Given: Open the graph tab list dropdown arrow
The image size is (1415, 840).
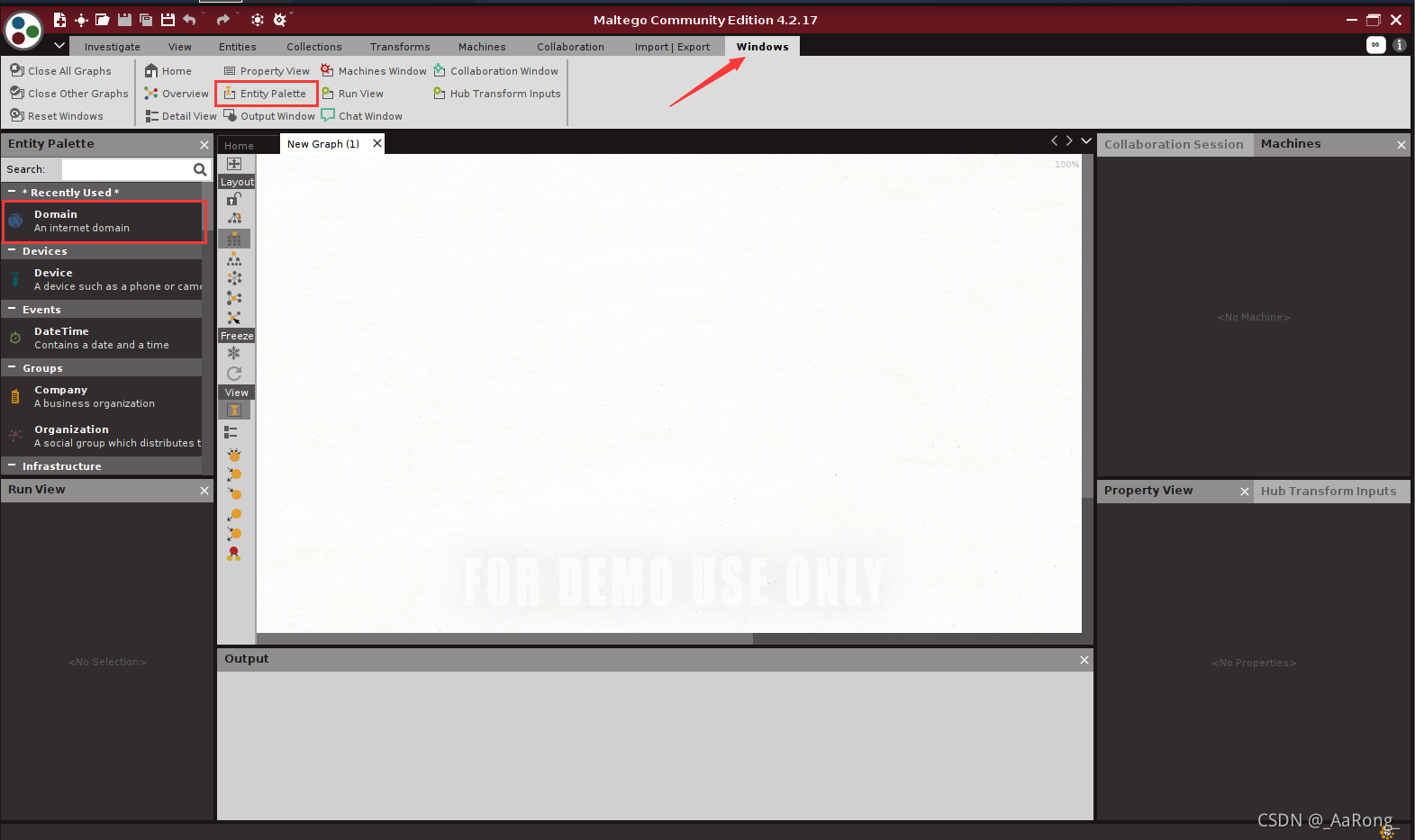Looking at the screenshot, I should click(x=1086, y=140).
